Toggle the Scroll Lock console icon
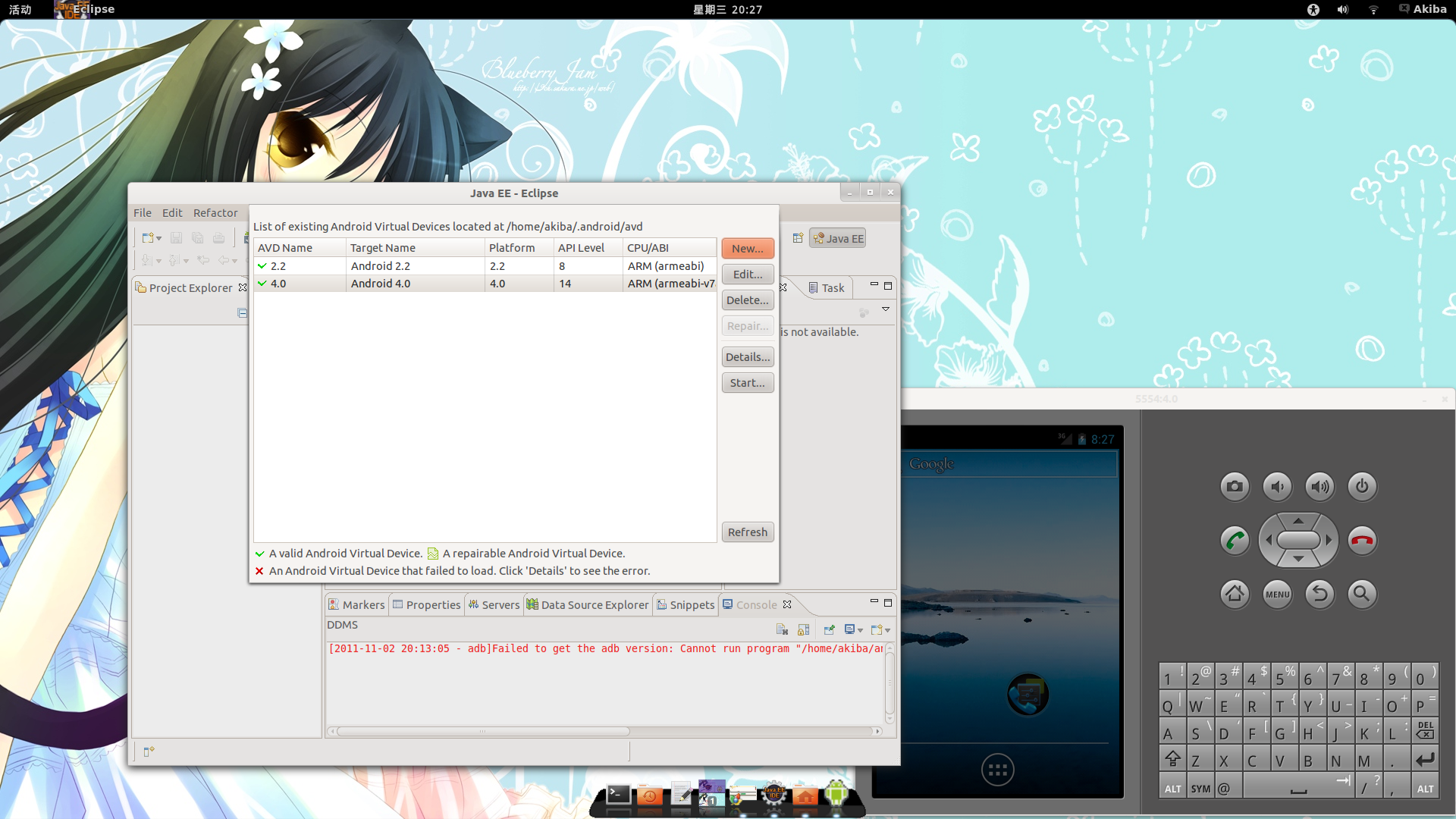This screenshot has width=1456, height=819. [x=803, y=629]
